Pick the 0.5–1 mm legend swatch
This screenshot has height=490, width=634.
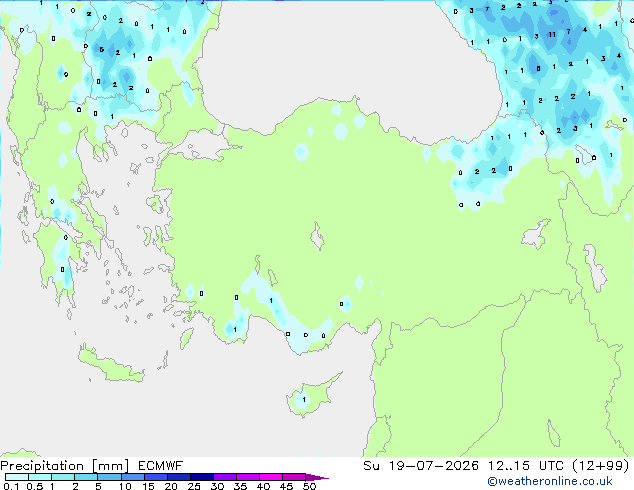tap(40, 477)
